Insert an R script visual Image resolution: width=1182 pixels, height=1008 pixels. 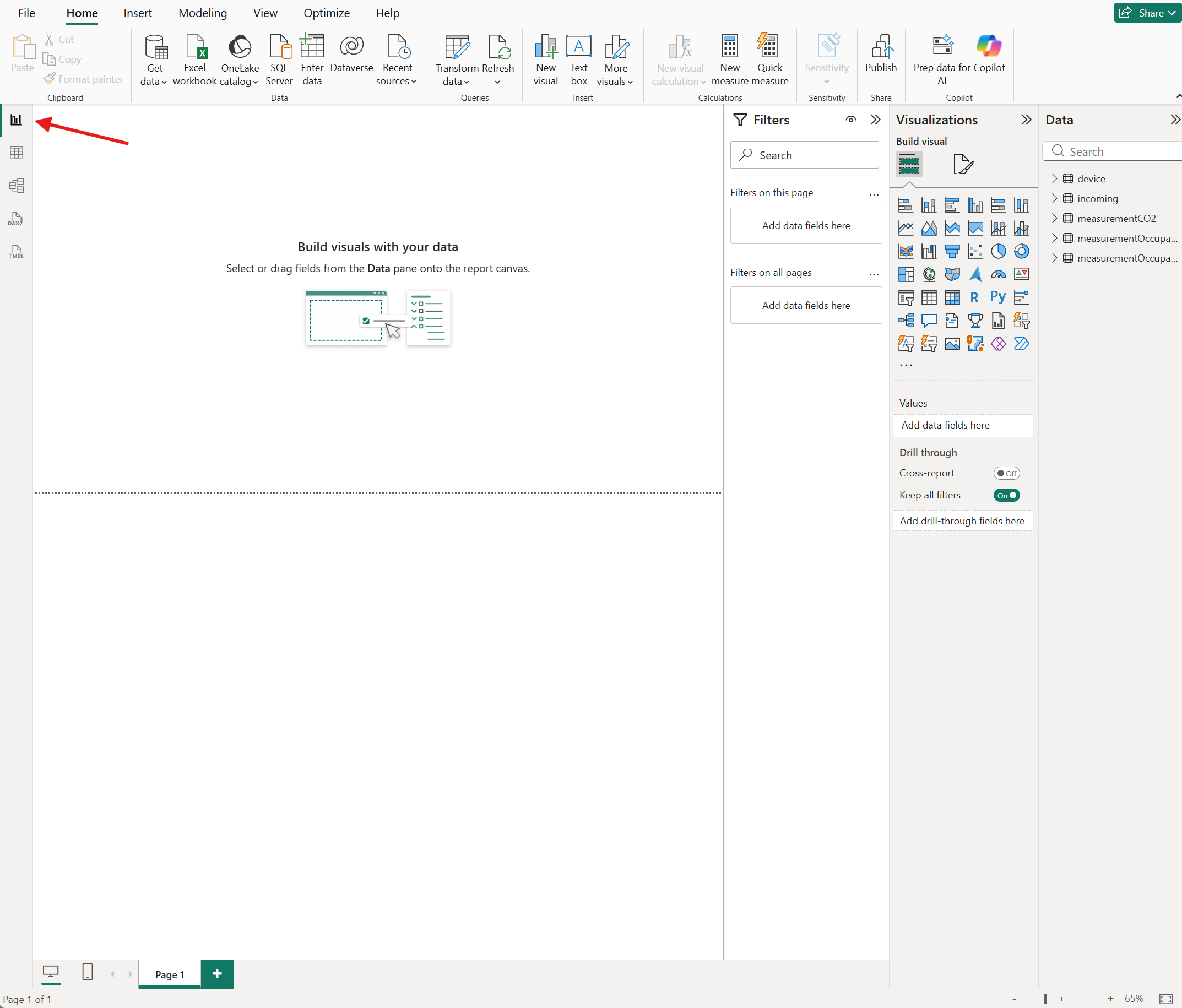click(x=975, y=297)
